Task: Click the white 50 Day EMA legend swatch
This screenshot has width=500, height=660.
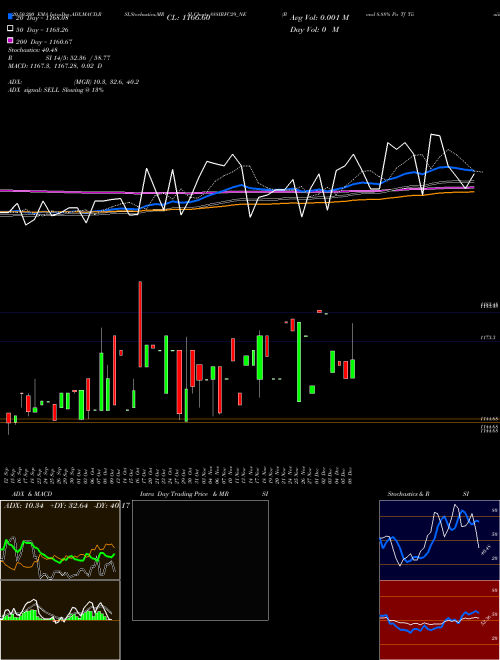Action: pos(11,29)
